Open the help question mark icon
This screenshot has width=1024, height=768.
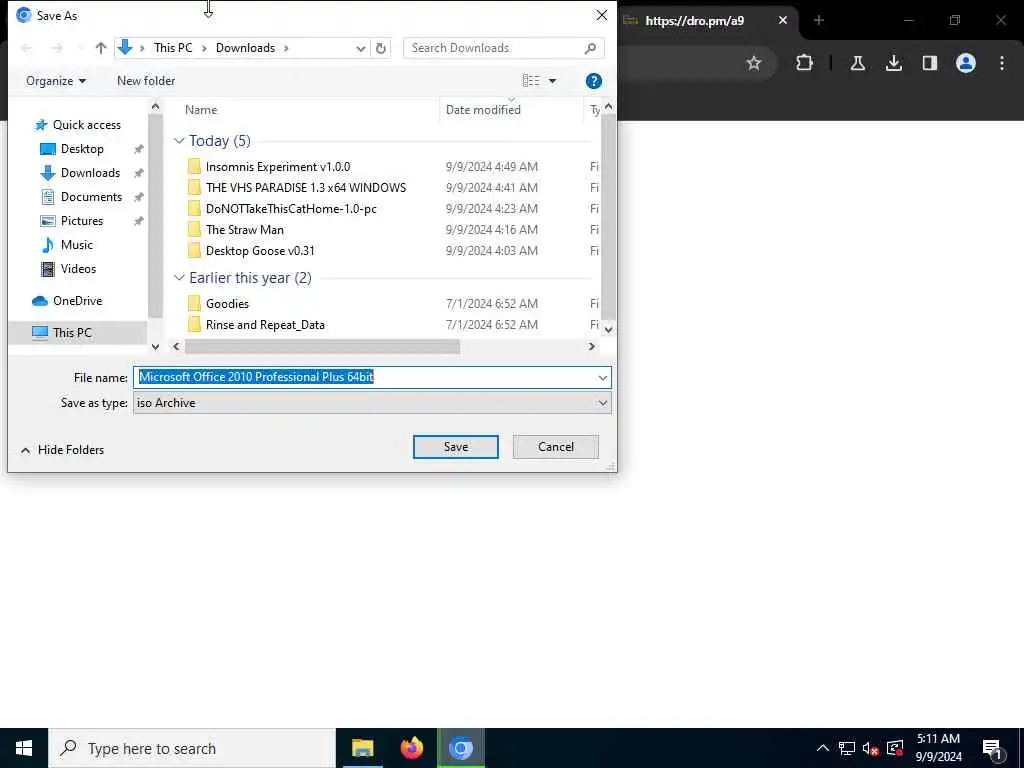click(594, 81)
